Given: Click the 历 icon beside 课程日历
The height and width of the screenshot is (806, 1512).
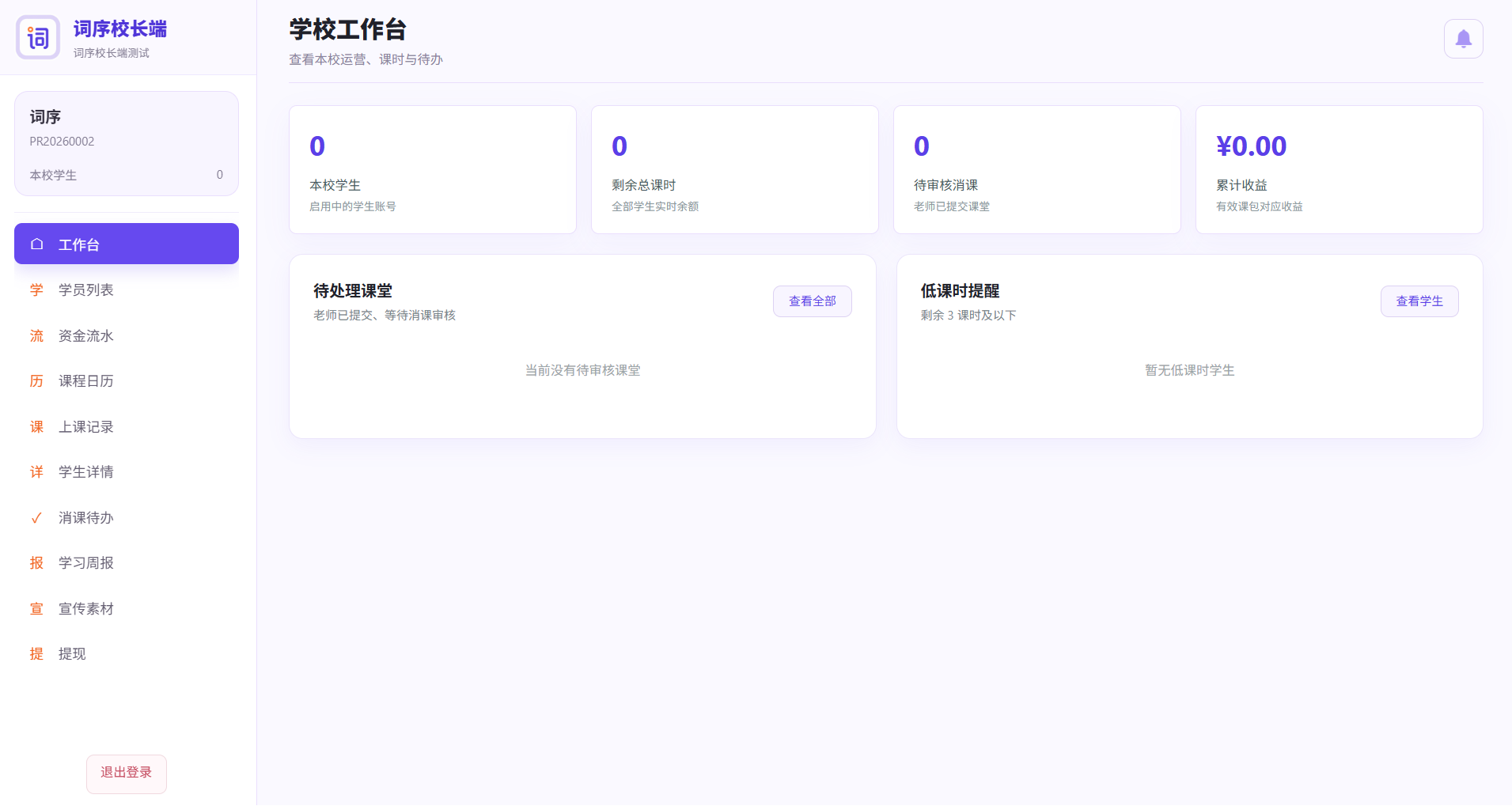Looking at the screenshot, I should tap(36, 381).
